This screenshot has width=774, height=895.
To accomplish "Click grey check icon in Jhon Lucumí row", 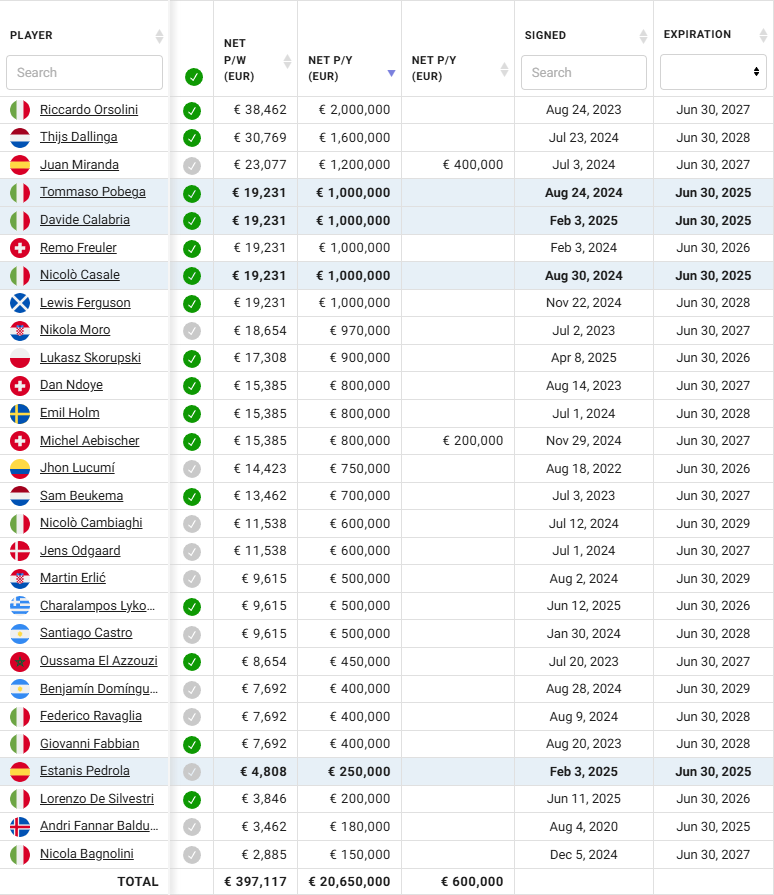I will pos(192,469).
